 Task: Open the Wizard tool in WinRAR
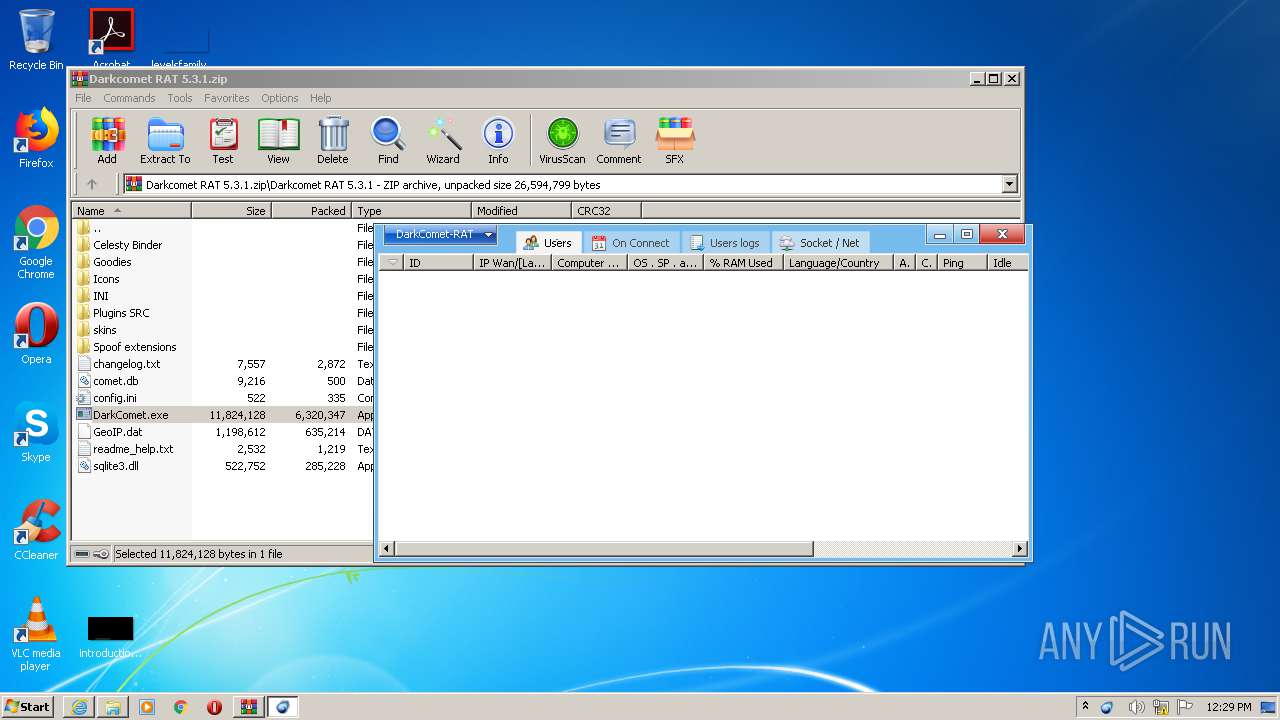point(443,140)
